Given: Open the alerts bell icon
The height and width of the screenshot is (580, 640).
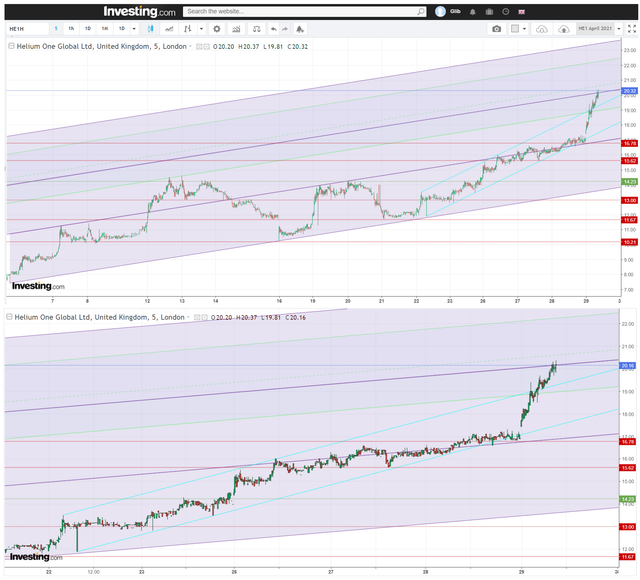Looking at the screenshot, I should coord(473,12).
